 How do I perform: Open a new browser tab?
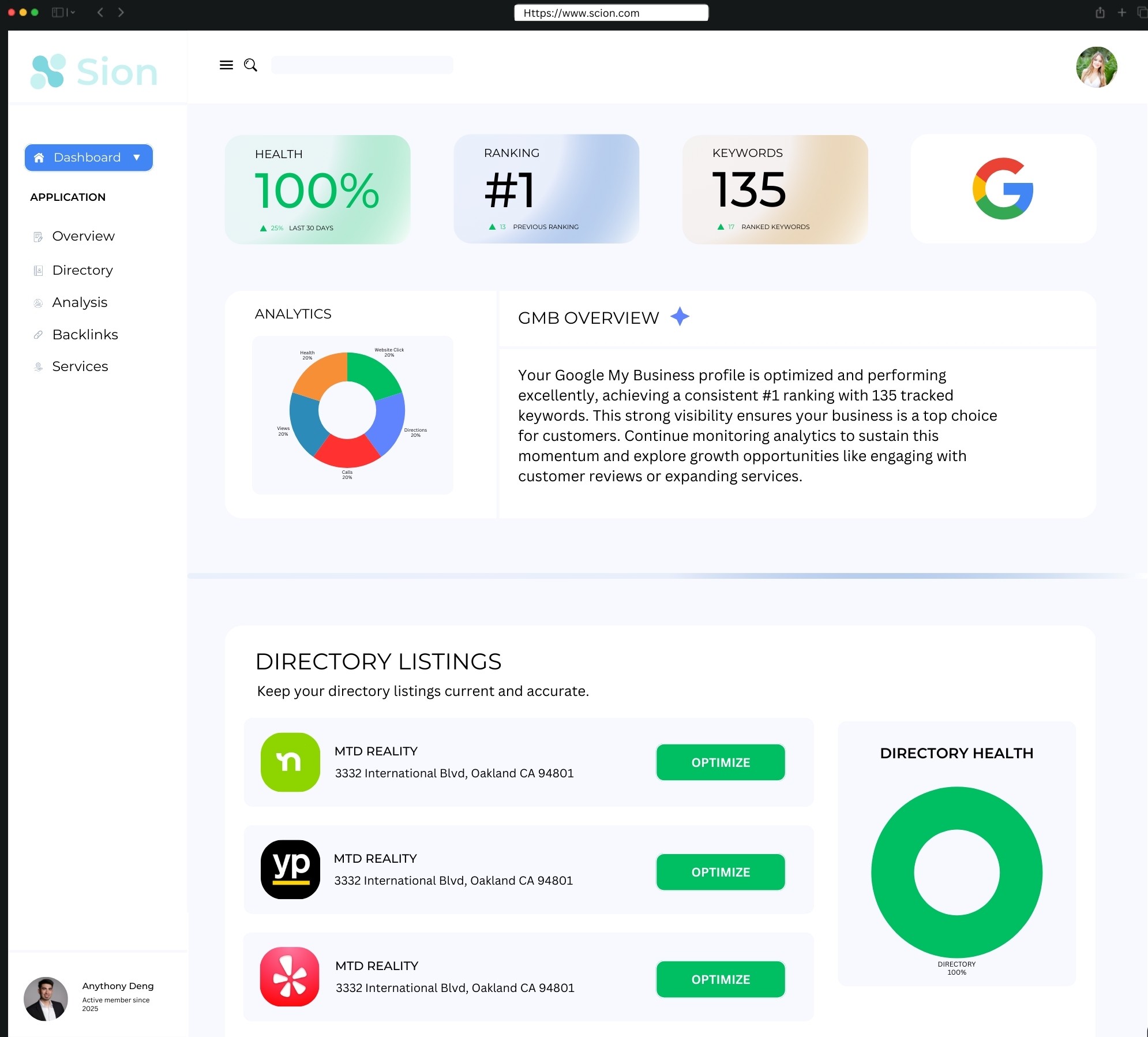click(x=1121, y=12)
